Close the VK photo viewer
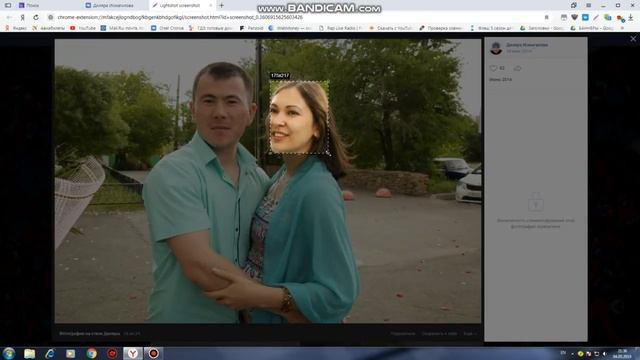640x360 pixels. (x=633, y=39)
